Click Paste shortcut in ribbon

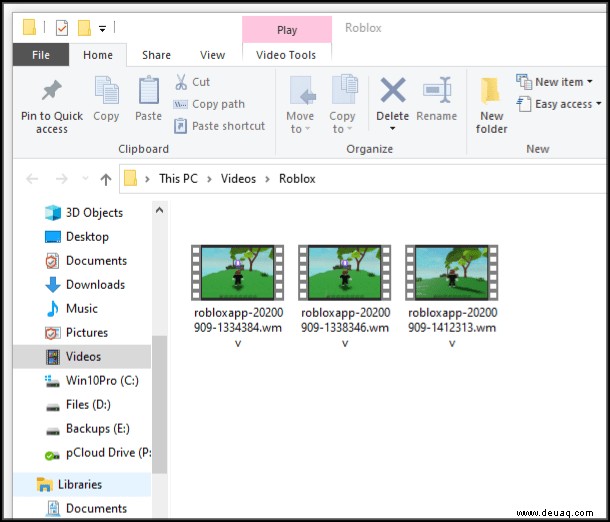coord(220,126)
